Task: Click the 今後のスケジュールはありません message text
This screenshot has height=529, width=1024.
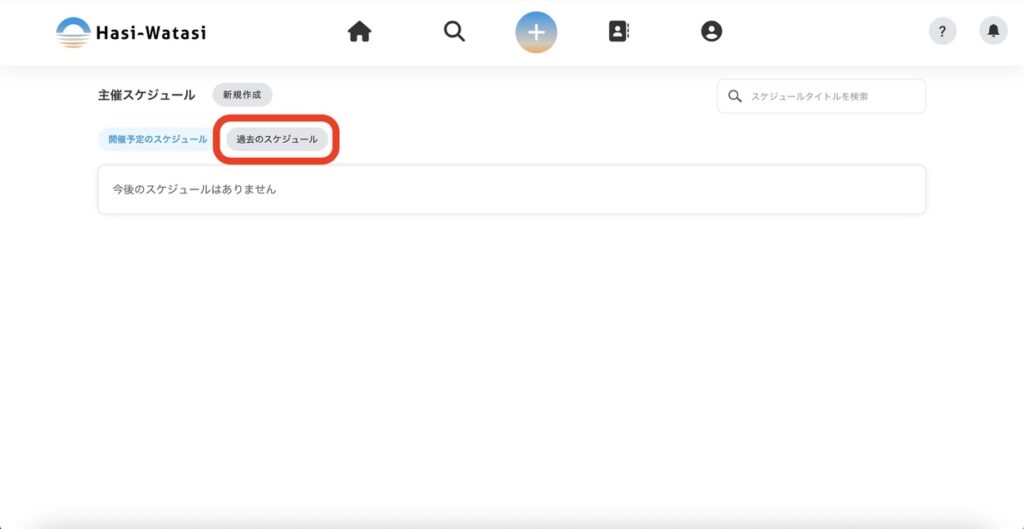Action: click(x=195, y=189)
